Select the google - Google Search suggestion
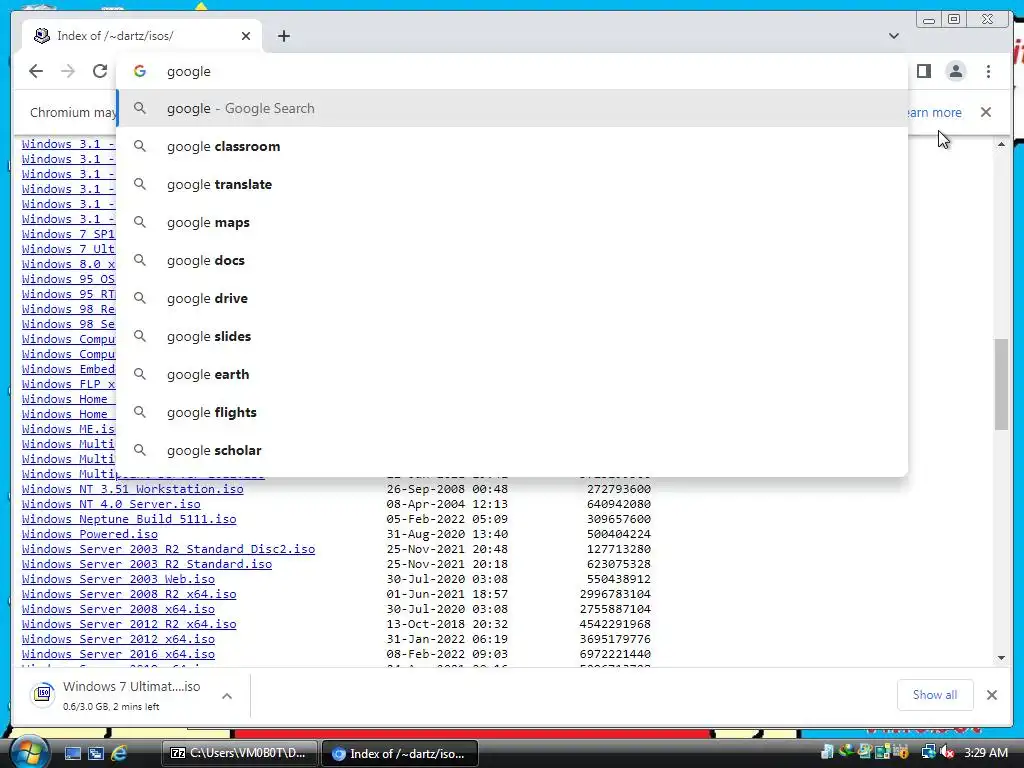 pyautogui.click(x=512, y=108)
